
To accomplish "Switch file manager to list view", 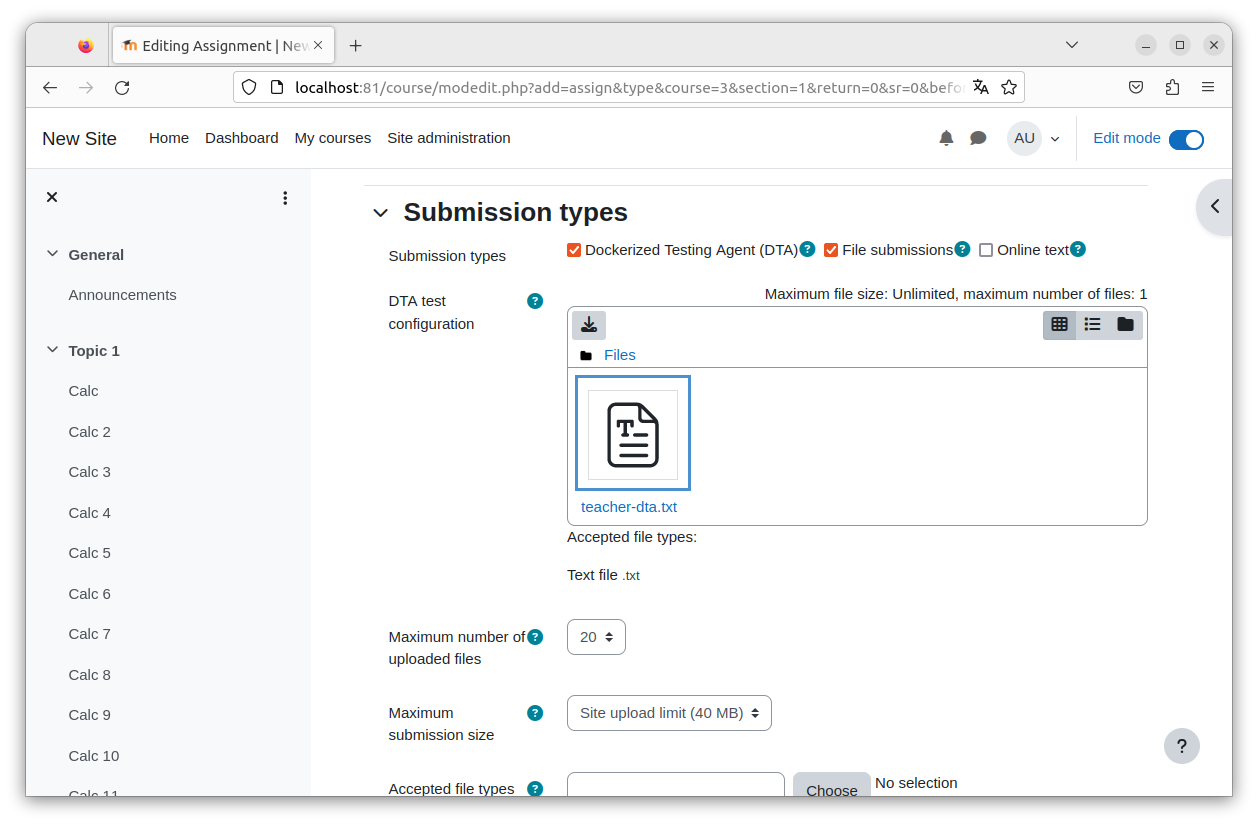I will pos(1093,325).
